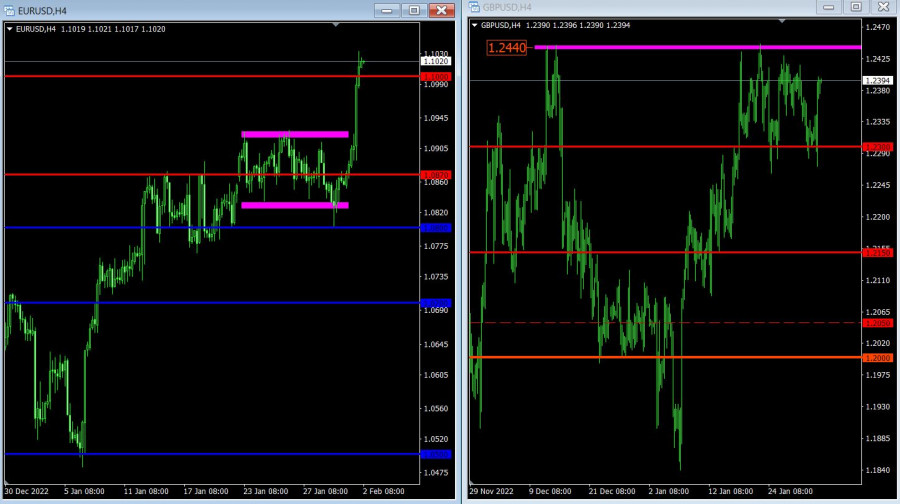The width and height of the screenshot is (900, 504).
Task: Click the 2 Jan 08:00 date label
Action: (669, 491)
